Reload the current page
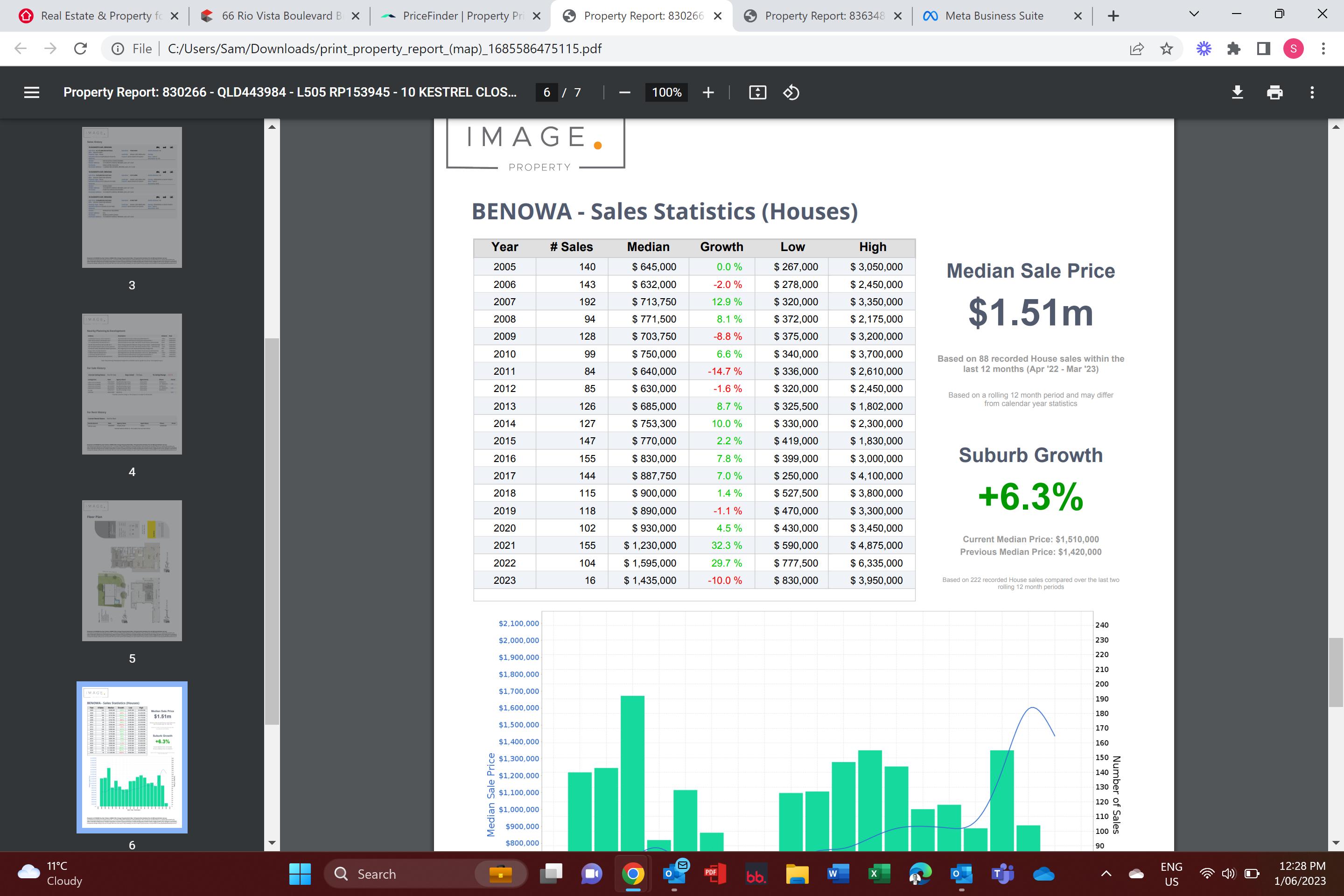Screen dimensions: 1344x896 tap(81, 49)
